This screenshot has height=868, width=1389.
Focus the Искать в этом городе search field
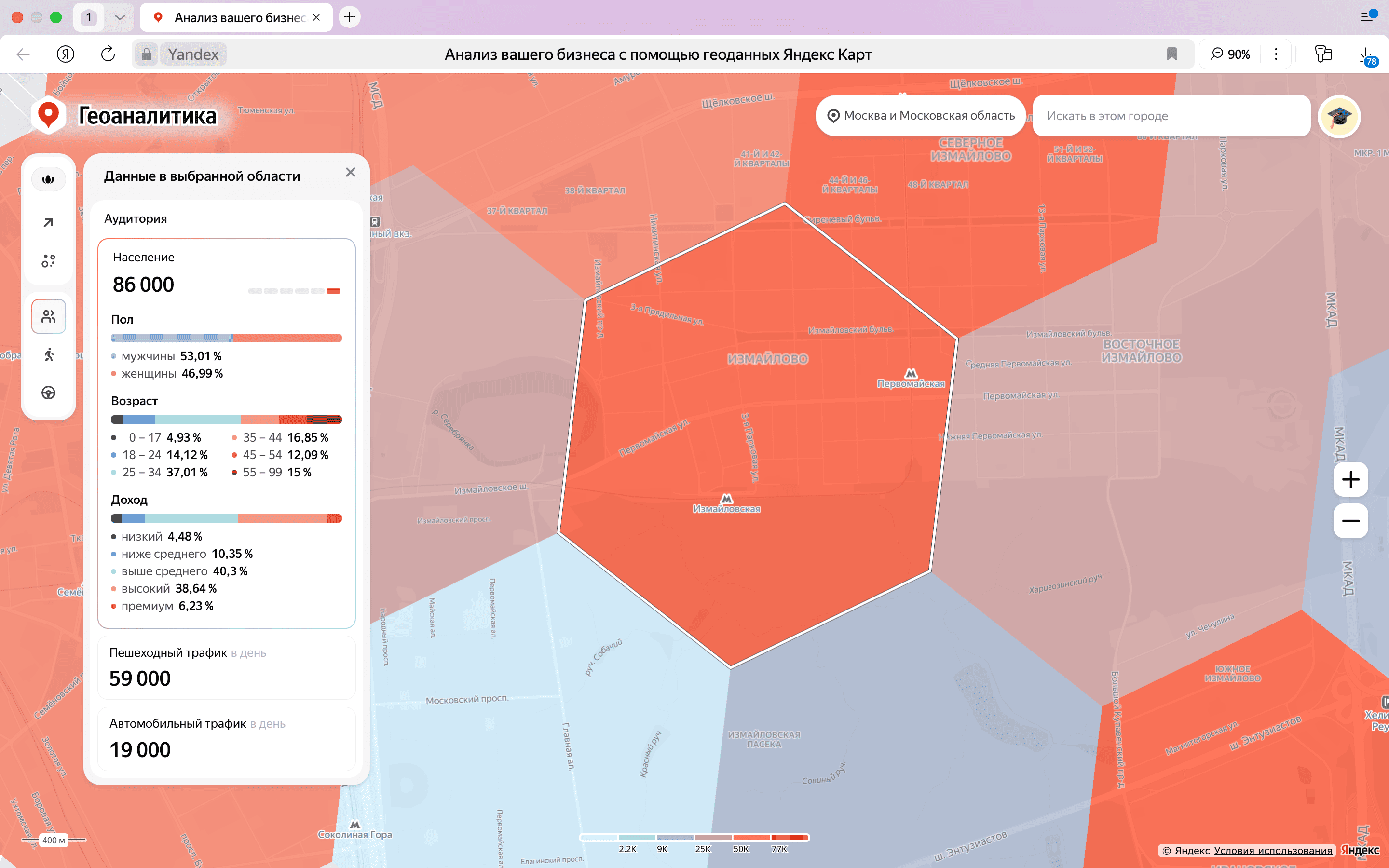[x=1171, y=116]
